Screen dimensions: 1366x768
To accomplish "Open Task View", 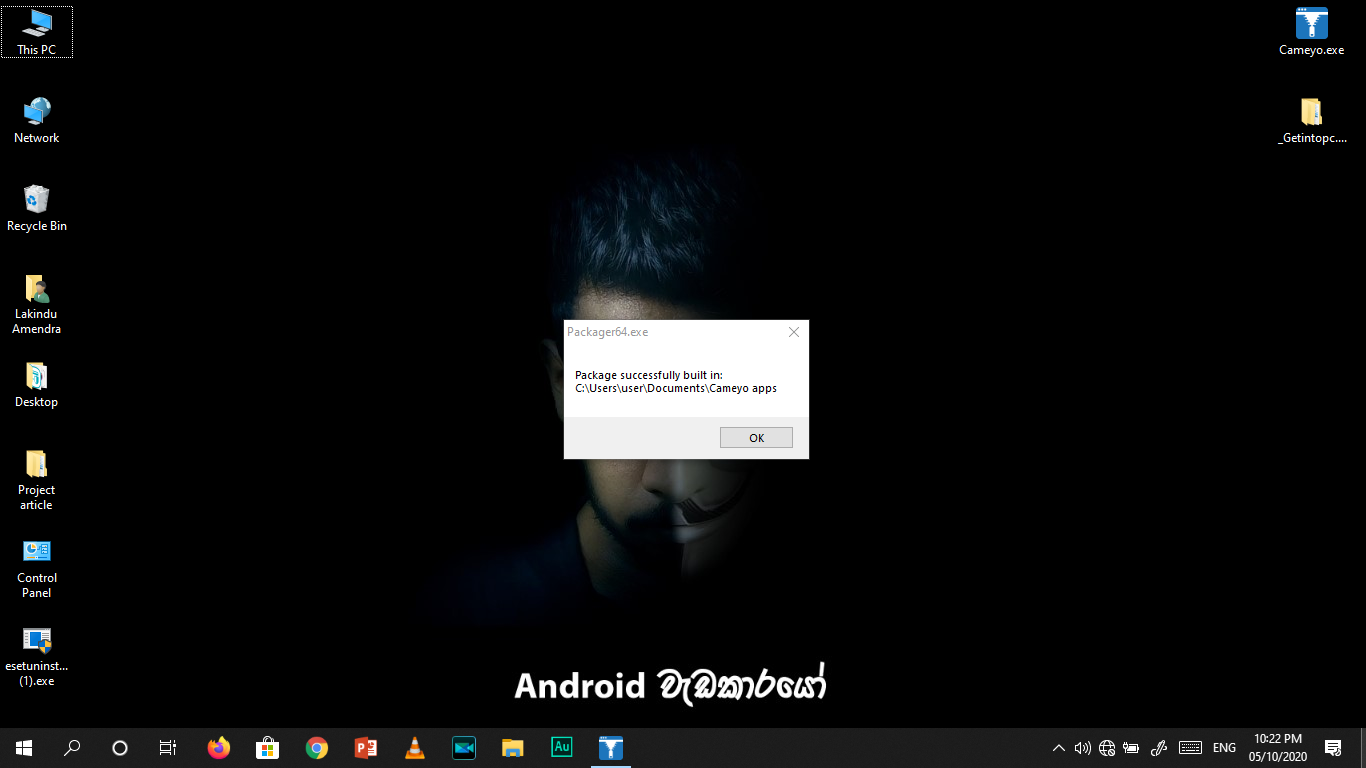I will point(168,748).
